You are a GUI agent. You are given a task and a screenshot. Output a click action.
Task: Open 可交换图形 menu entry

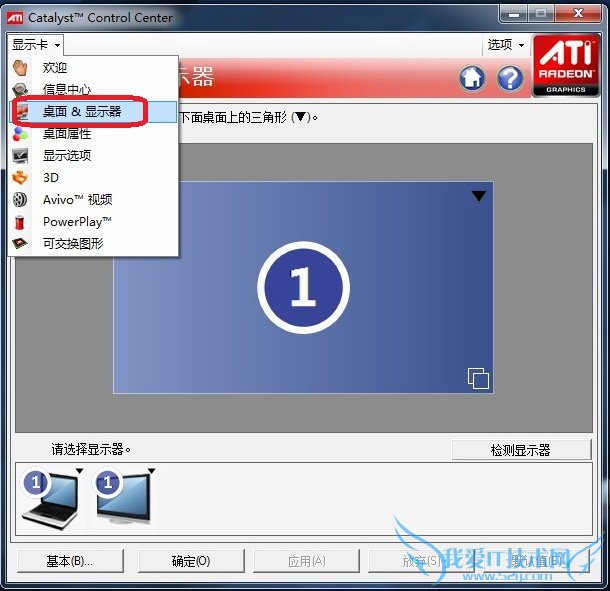93,244
